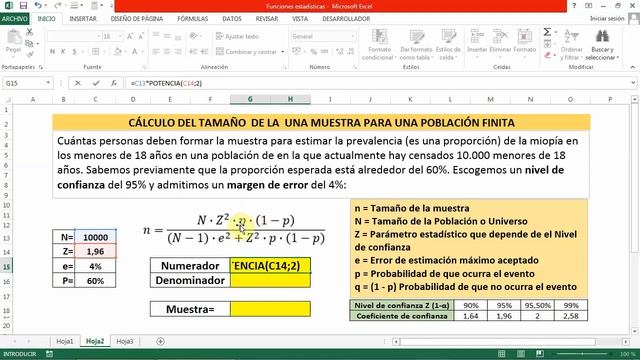Click the Font color A icon
640x360 pixels.
coord(134,51)
